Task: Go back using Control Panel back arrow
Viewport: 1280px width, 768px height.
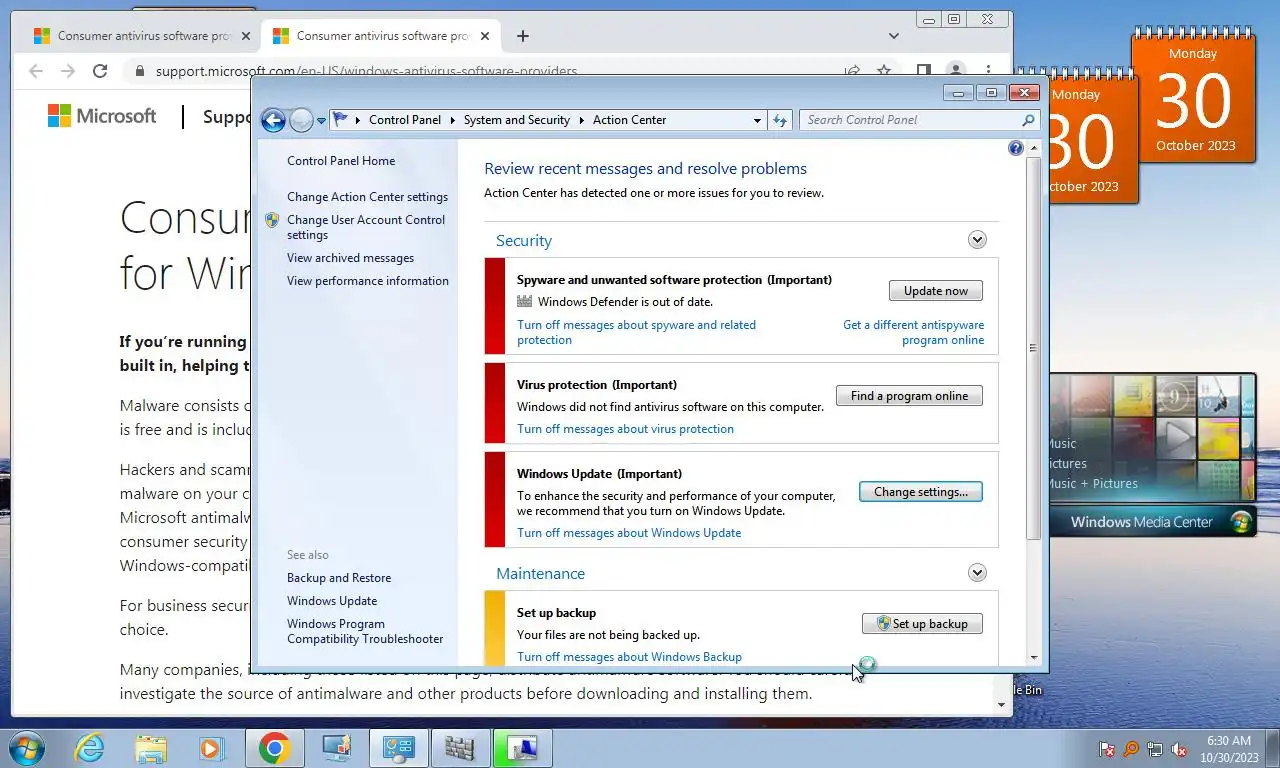Action: [273, 120]
